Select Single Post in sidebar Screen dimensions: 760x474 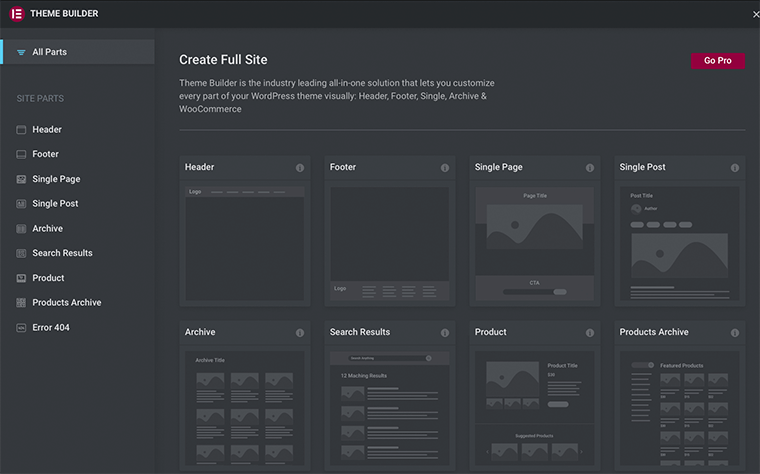[x=55, y=204]
